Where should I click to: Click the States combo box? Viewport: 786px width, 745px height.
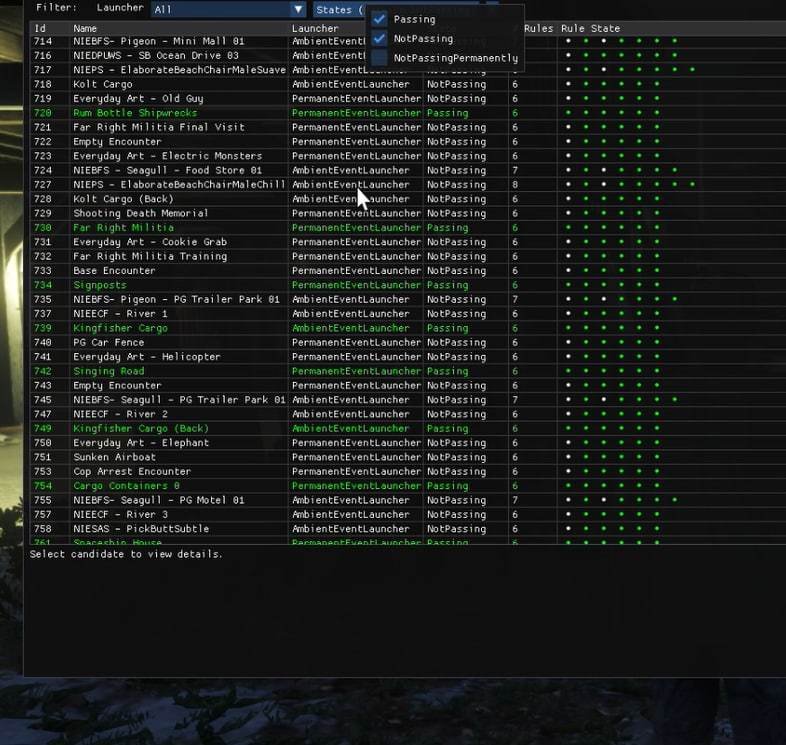click(x=338, y=9)
